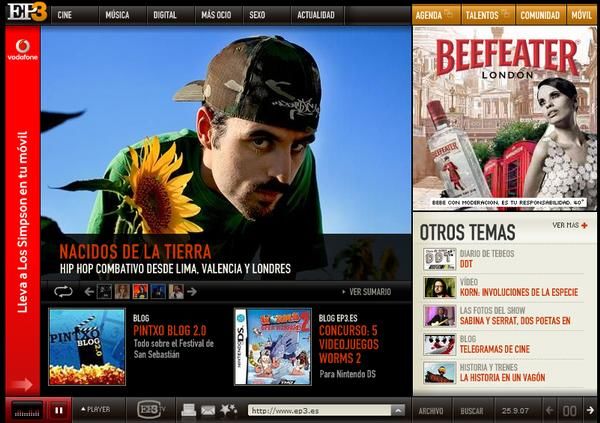Go to next slide arrow in carousel
Image resolution: width=600 pixels, height=423 pixels.
tap(192, 292)
